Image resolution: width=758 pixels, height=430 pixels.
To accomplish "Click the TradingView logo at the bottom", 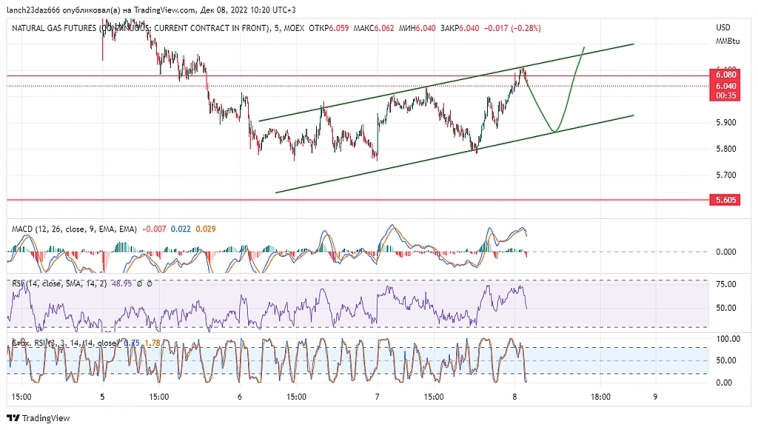I will (x=38, y=418).
